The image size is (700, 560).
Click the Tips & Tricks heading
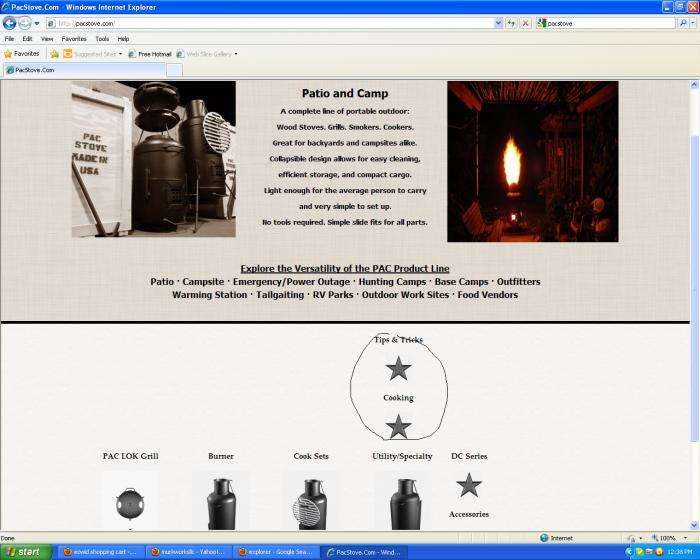point(398,340)
